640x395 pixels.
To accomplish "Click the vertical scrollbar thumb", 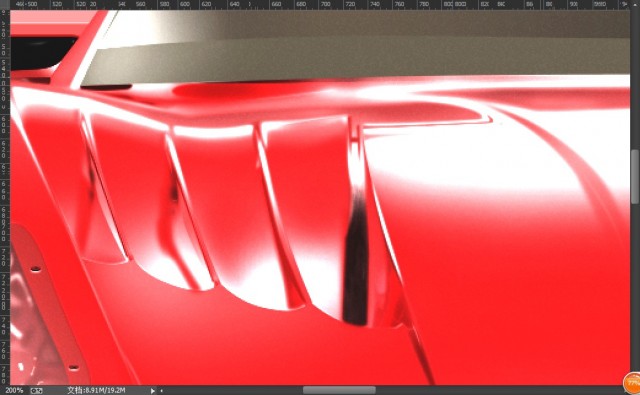I will point(635,176).
